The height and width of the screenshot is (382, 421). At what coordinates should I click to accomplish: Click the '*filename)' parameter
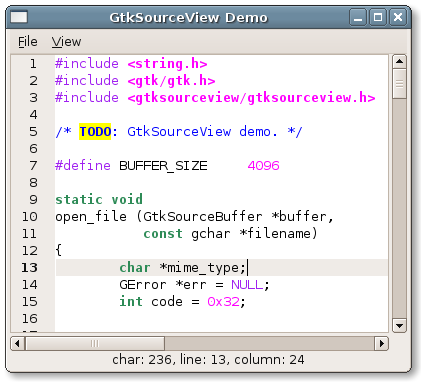pos(278,234)
